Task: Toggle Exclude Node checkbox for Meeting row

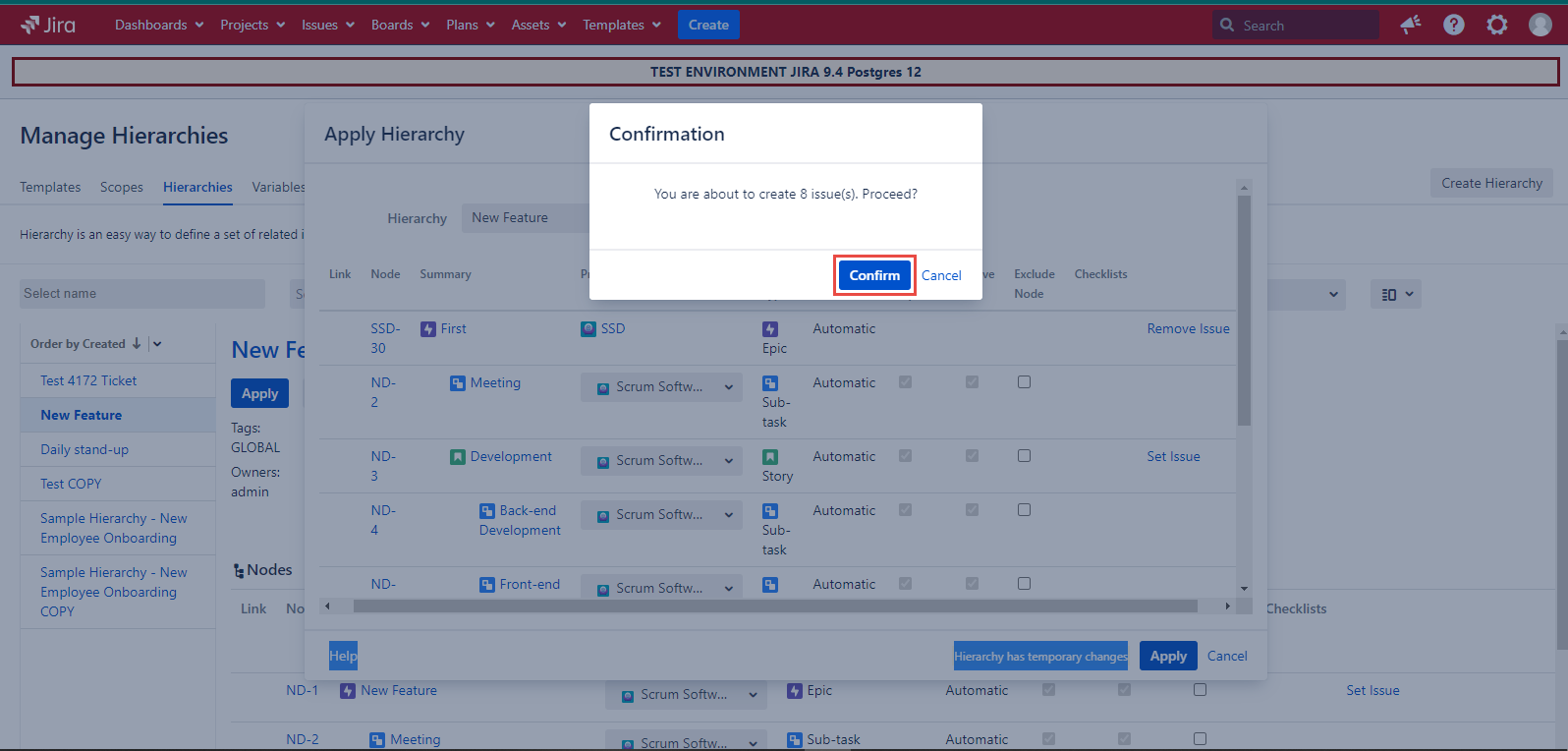Action: pos(1024,382)
